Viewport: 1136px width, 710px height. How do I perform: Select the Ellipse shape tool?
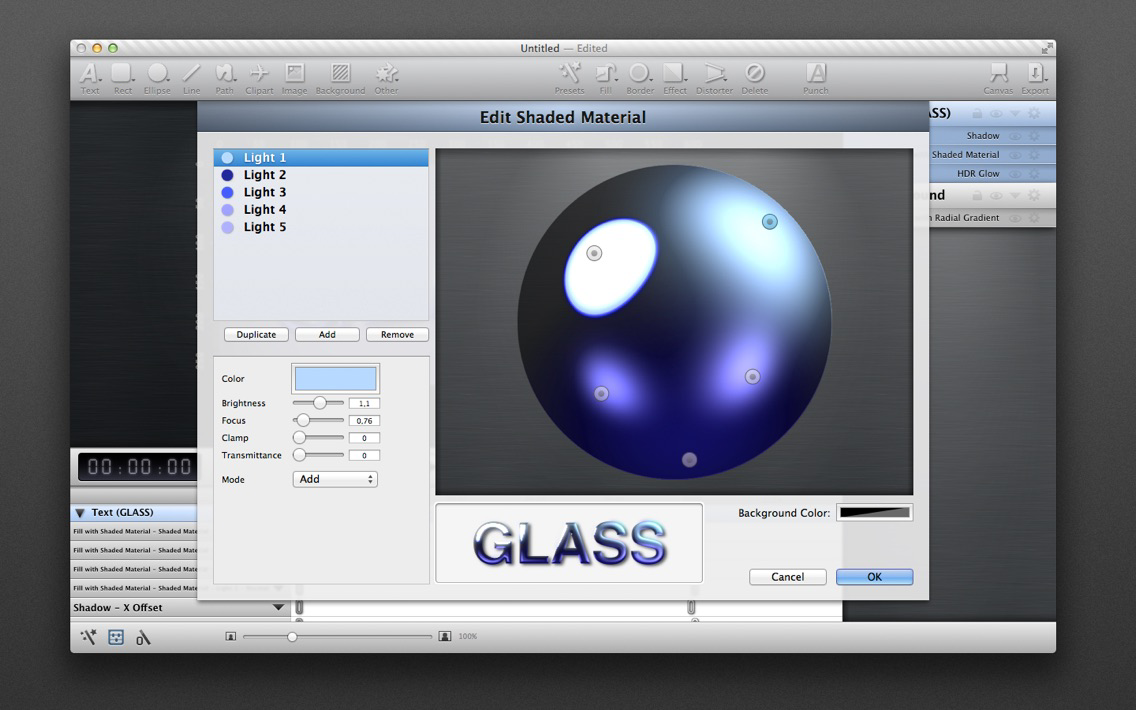click(157, 78)
